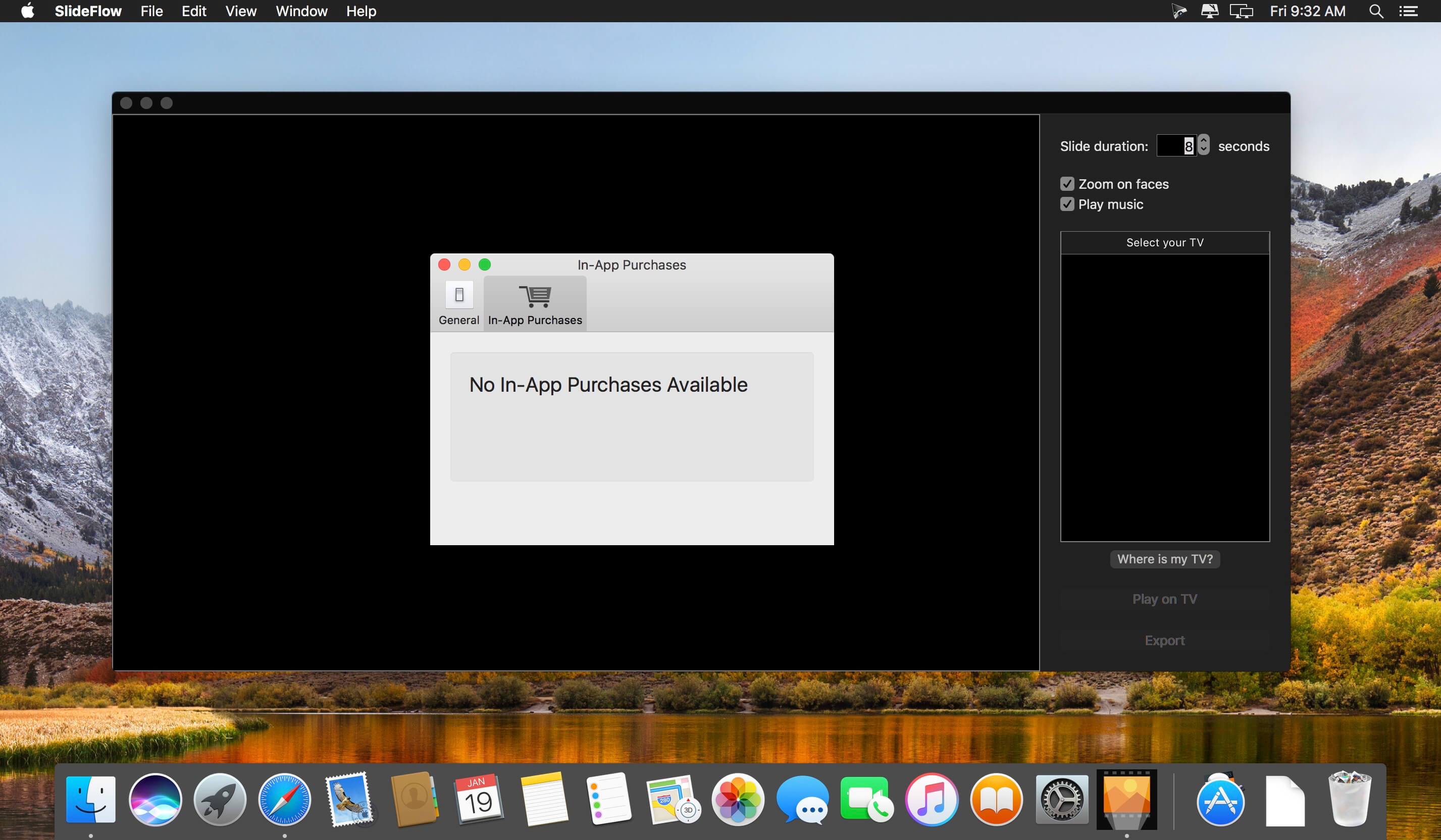Open the General preferences tab
This screenshot has width=1441, height=840.
[x=458, y=303]
